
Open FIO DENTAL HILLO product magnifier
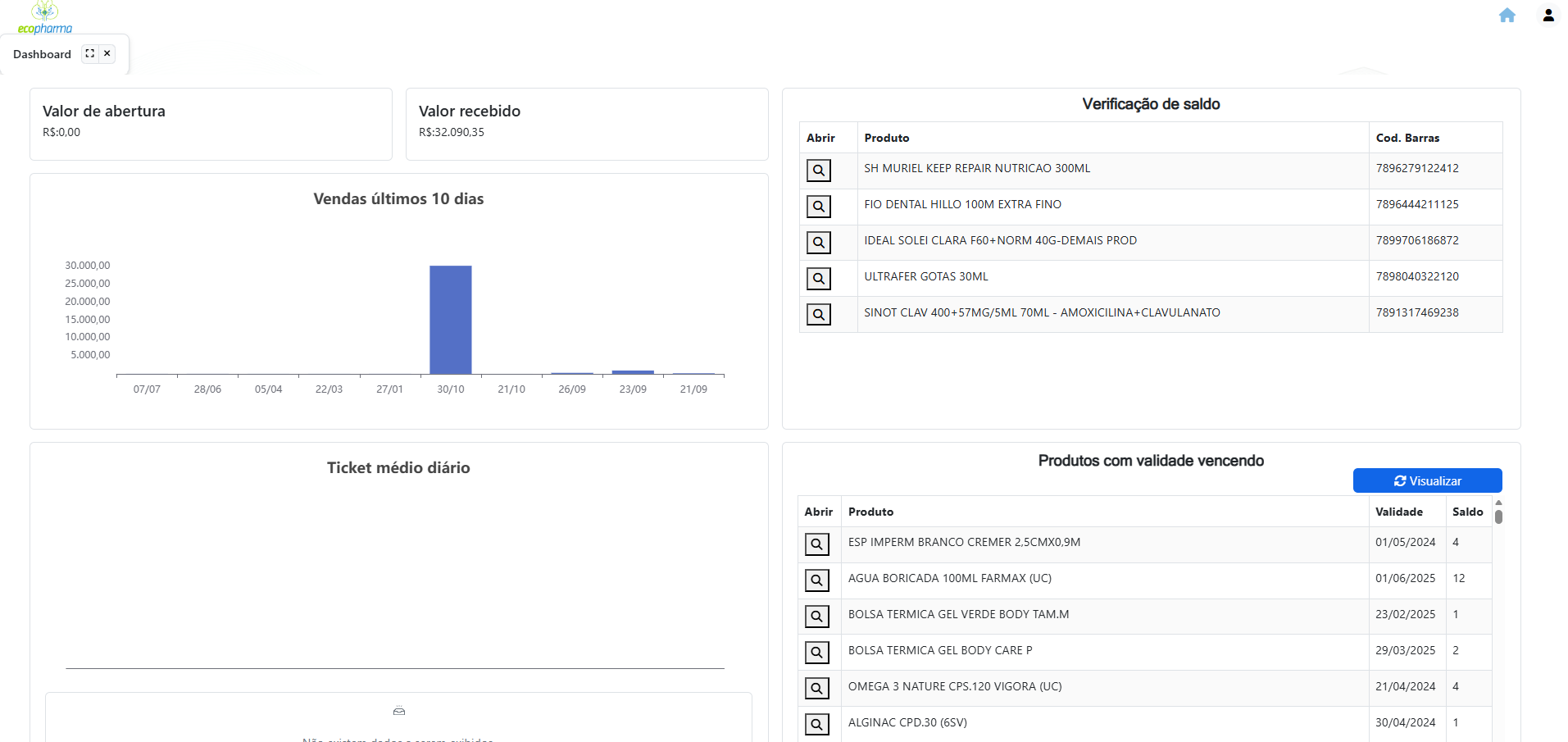tap(818, 207)
